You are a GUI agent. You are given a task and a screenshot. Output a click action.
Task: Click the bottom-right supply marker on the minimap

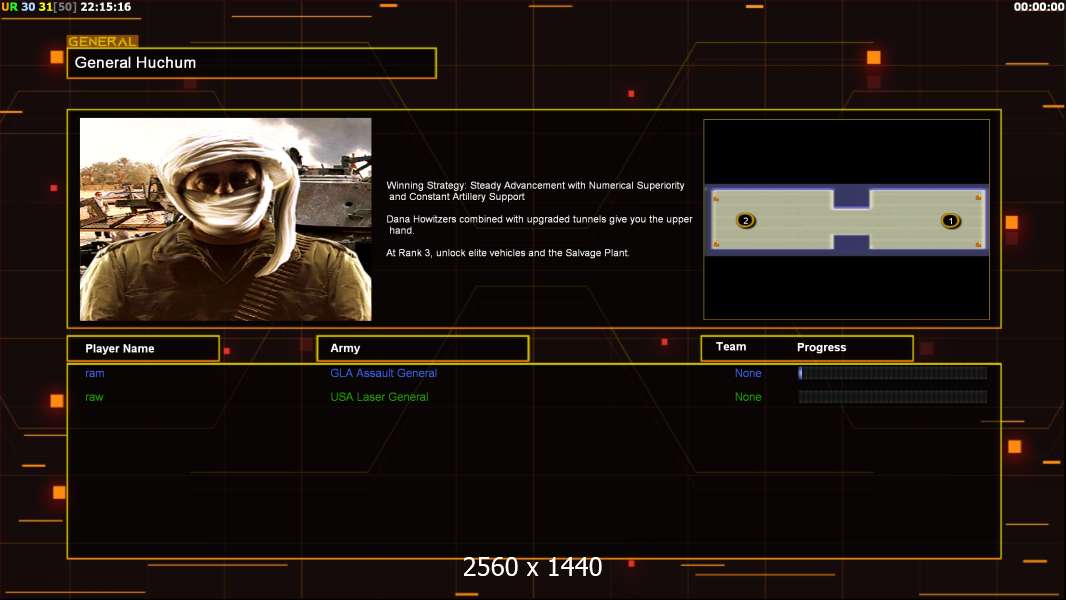pyautogui.click(x=978, y=243)
